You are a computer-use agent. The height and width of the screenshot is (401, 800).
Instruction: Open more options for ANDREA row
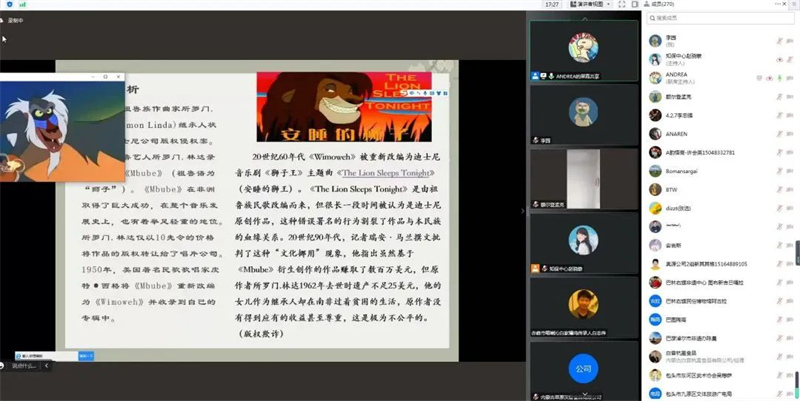click(790, 78)
